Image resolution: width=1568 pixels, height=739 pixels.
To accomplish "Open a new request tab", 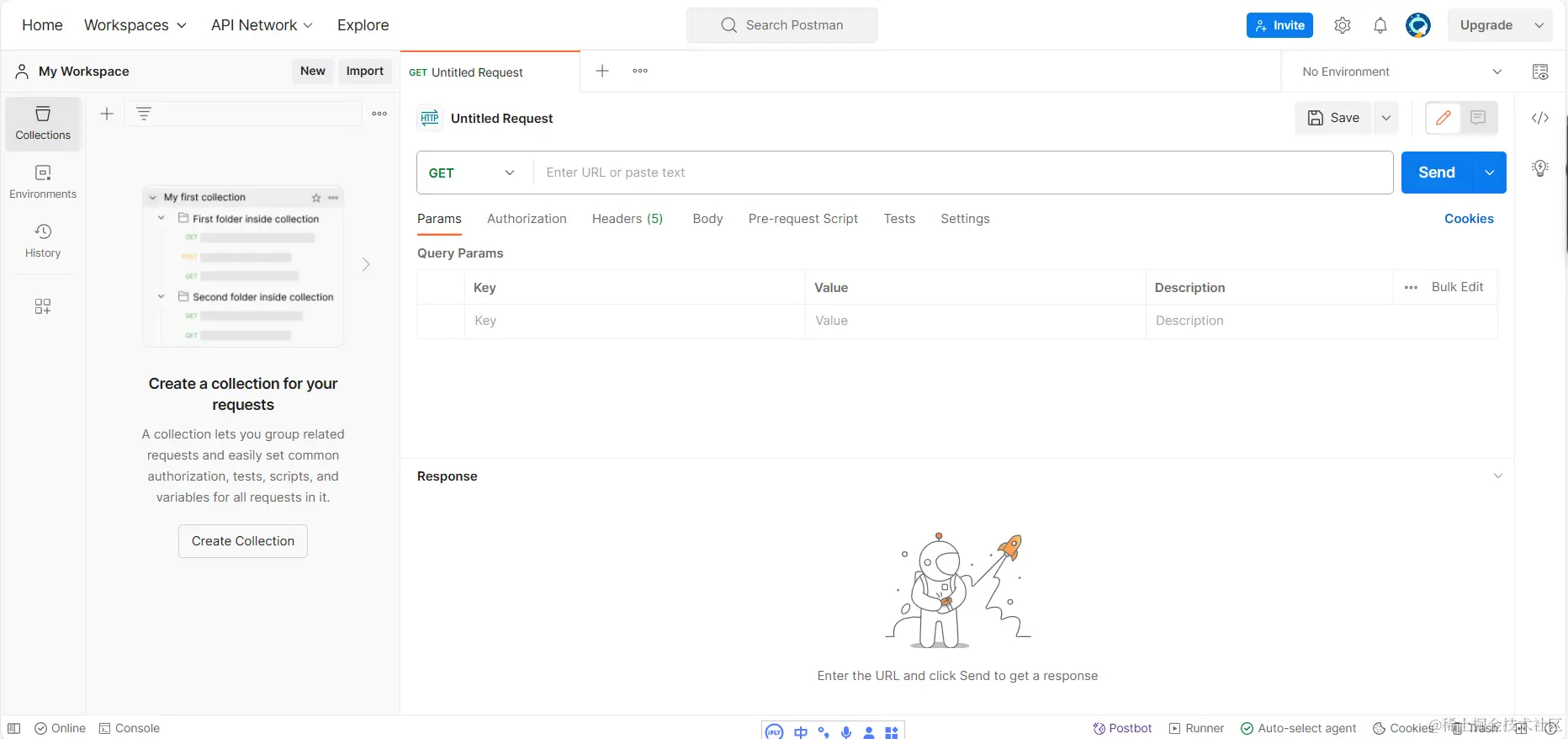I will [x=602, y=71].
